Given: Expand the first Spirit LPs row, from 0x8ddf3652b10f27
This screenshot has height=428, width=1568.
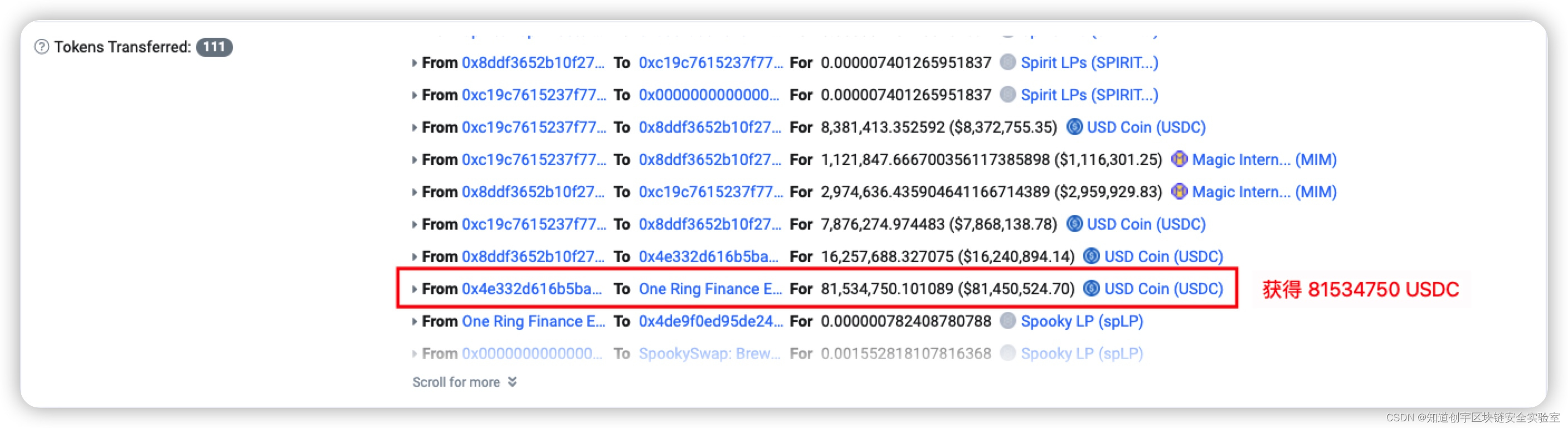Looking at the screenshot, I should [414, 63].
